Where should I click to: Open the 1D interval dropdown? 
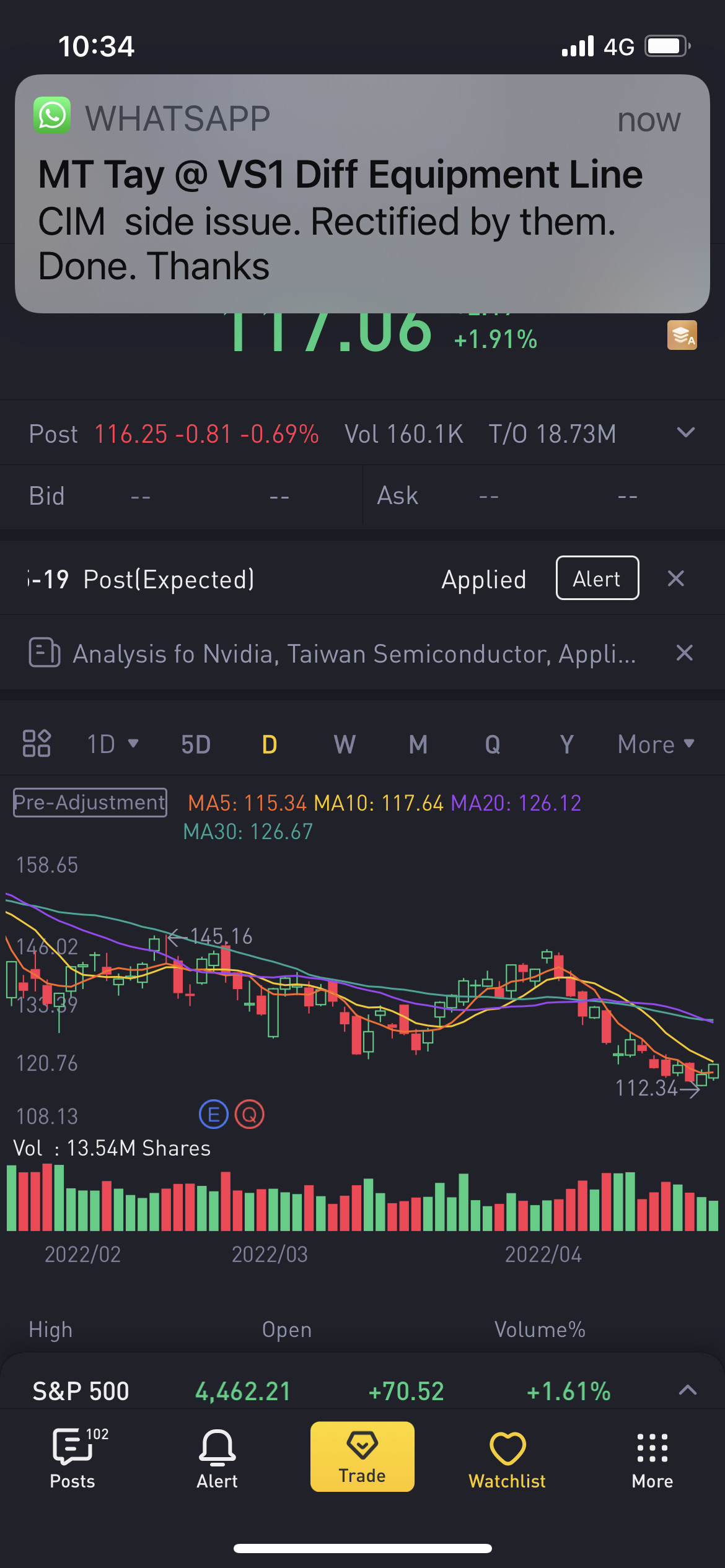[113, 744]
